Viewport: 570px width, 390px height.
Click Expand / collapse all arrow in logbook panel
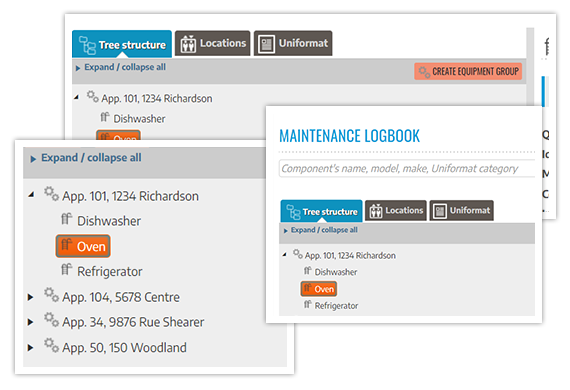tap(285, 230)
